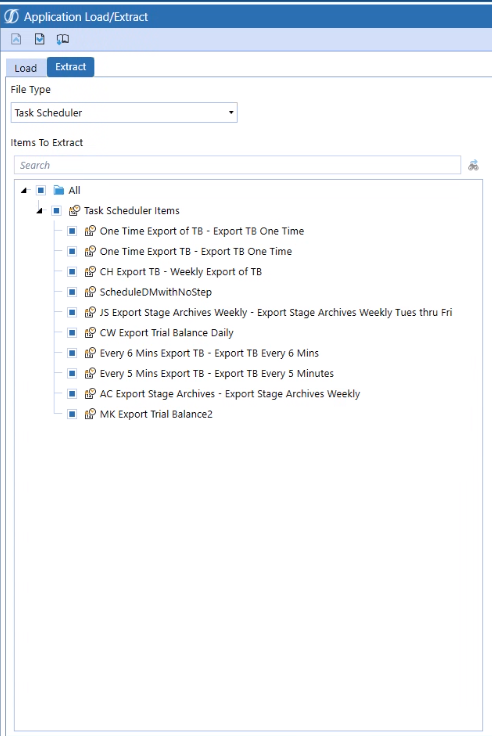492x736 pixels.
Task: Click the open book toolbar icon
Action: click(x=63, y=39)
